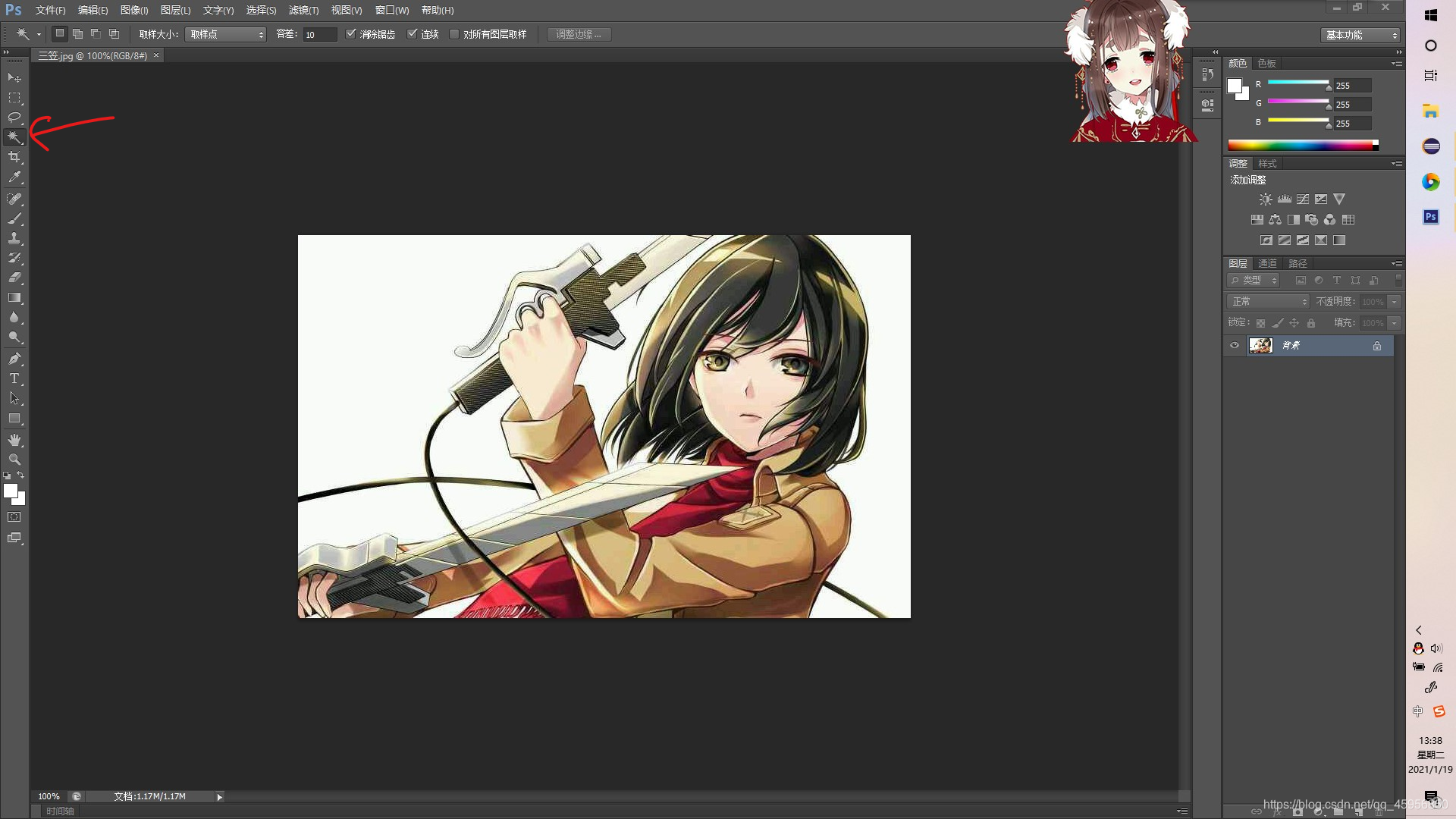Select the Eyedropper tool
Viewport: 1456px width, 819px height.
pyautogui.click(x=14, y=177)
